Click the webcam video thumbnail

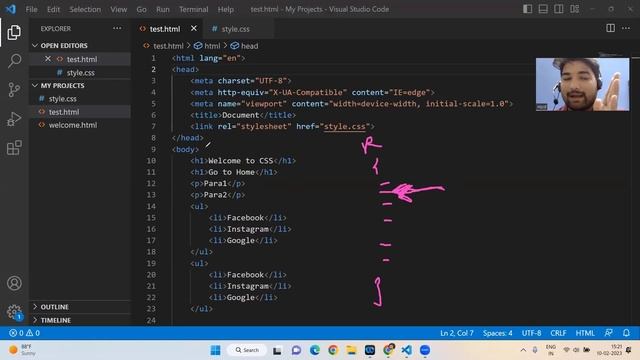(582, 84)
